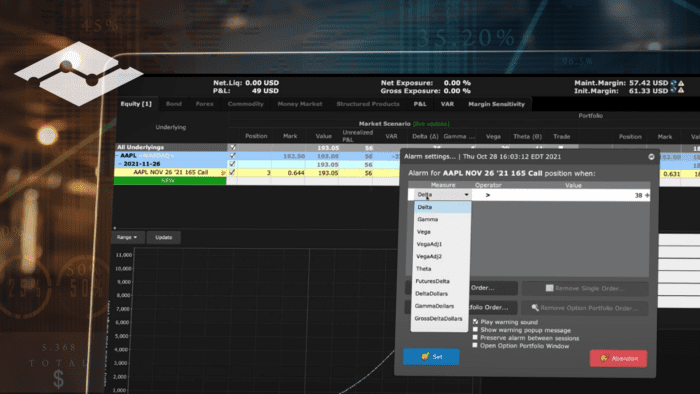Image resolution: width=700 pixels, height=394 pixels.
Task: Click warning triangle next to Maint.Margin
Action: 681,83
